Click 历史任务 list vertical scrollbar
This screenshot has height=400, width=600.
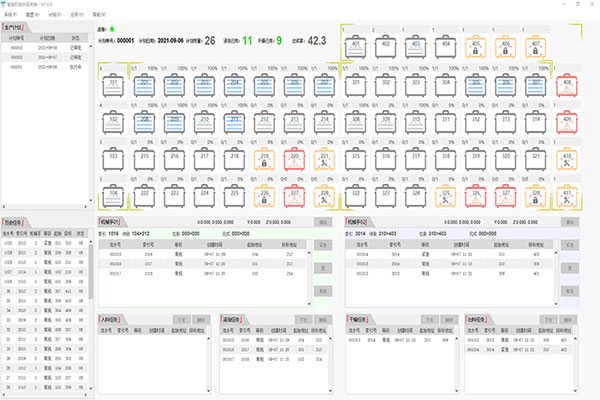tap(91, 315)
